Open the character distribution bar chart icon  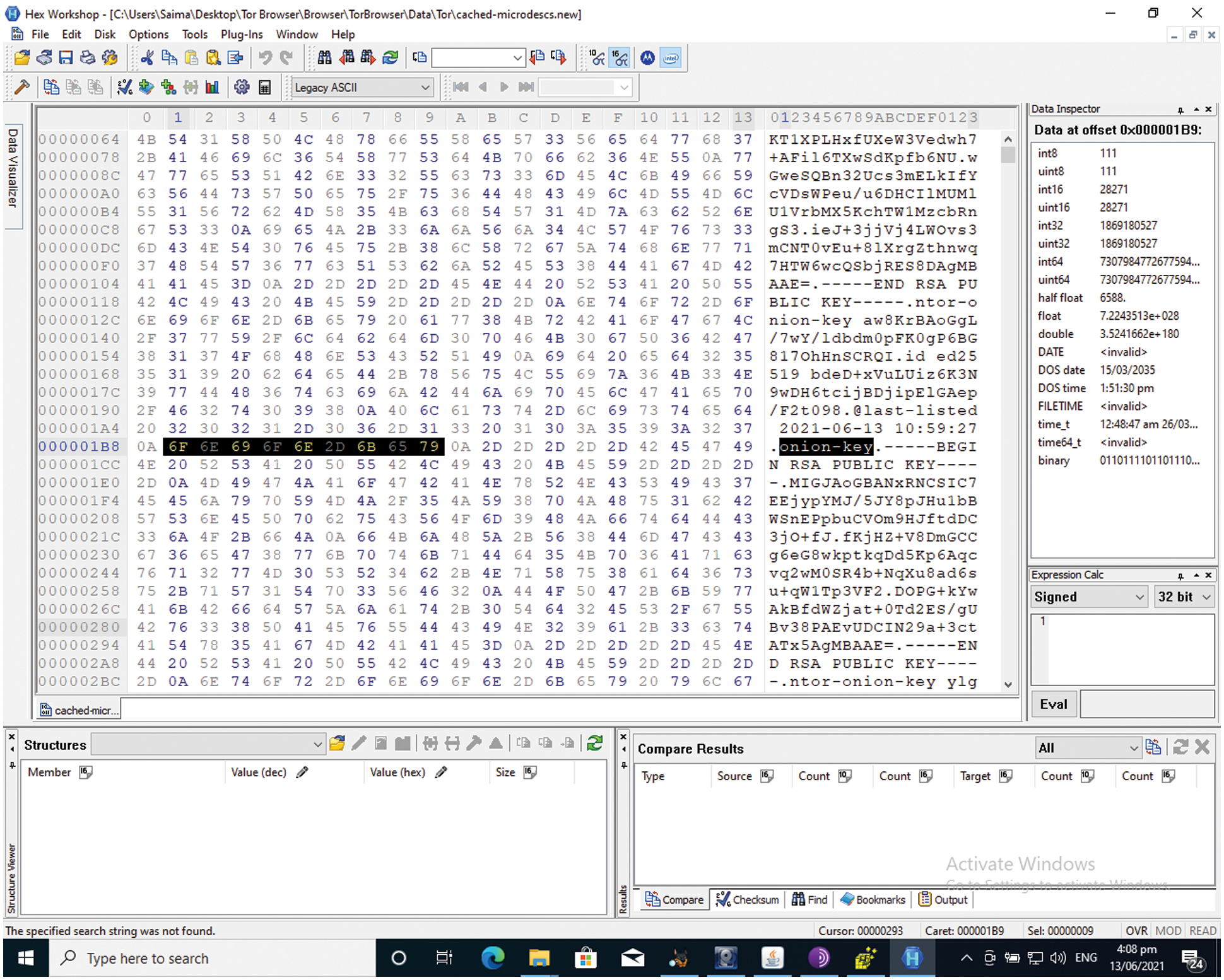(212, 87)
